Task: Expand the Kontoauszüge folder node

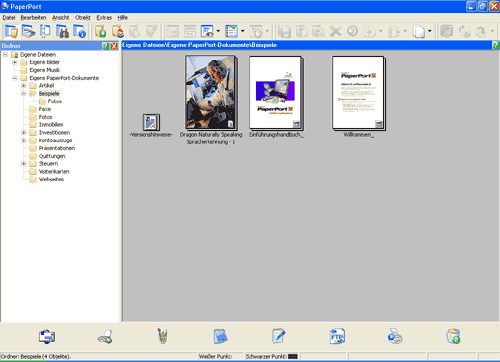Action: (24, 140)
